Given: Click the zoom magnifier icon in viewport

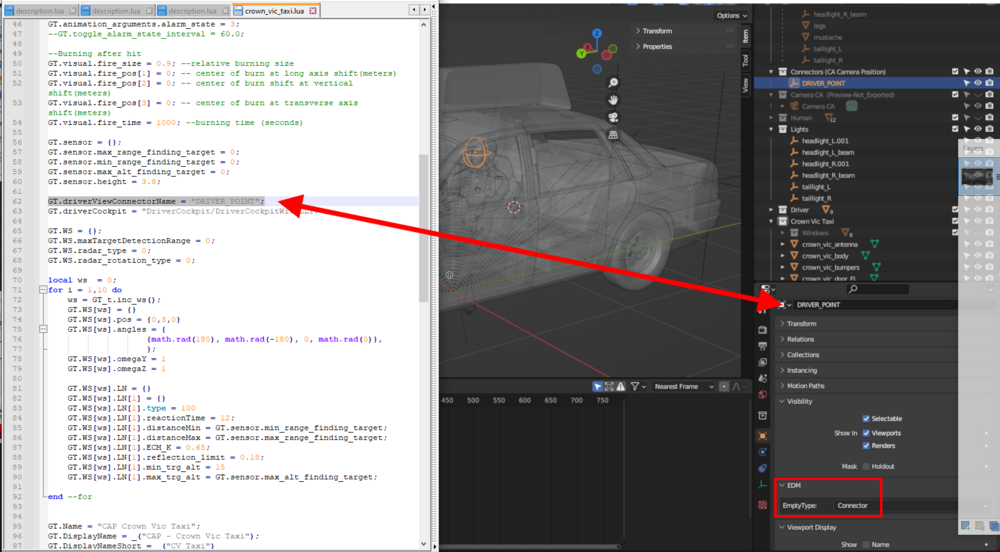Looking at the screenshot, I should (x=613, y=82).
